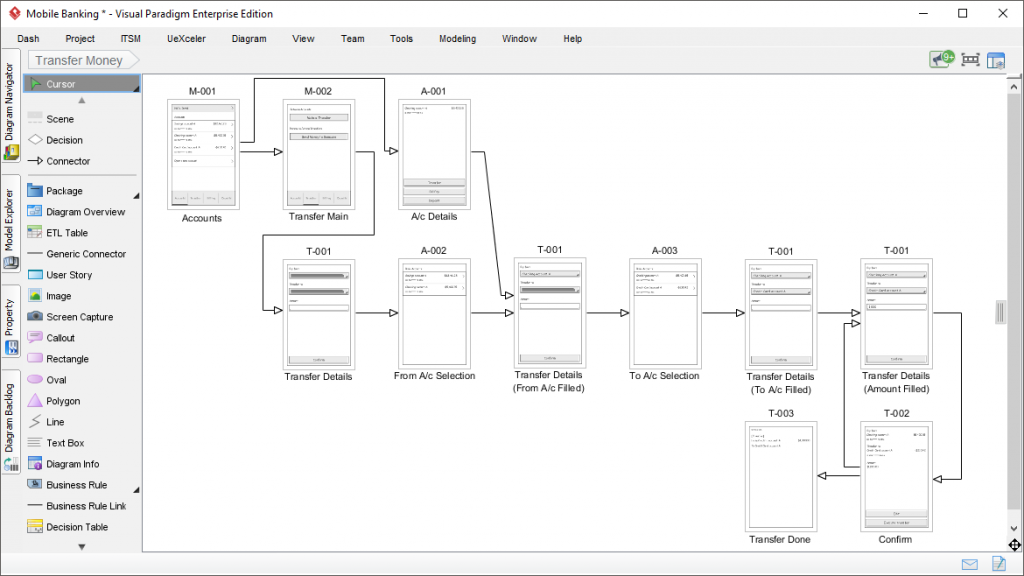Open the Modeling menu
The image size is (1024, 576).
pos(457,39)
